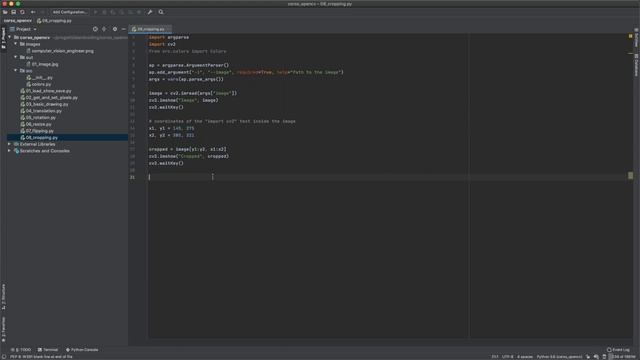Image resolution: width=640 pixels, height=360 pixels.
Task: Toggle the Structure tool window side tab
Action: [x=3, y=297]
